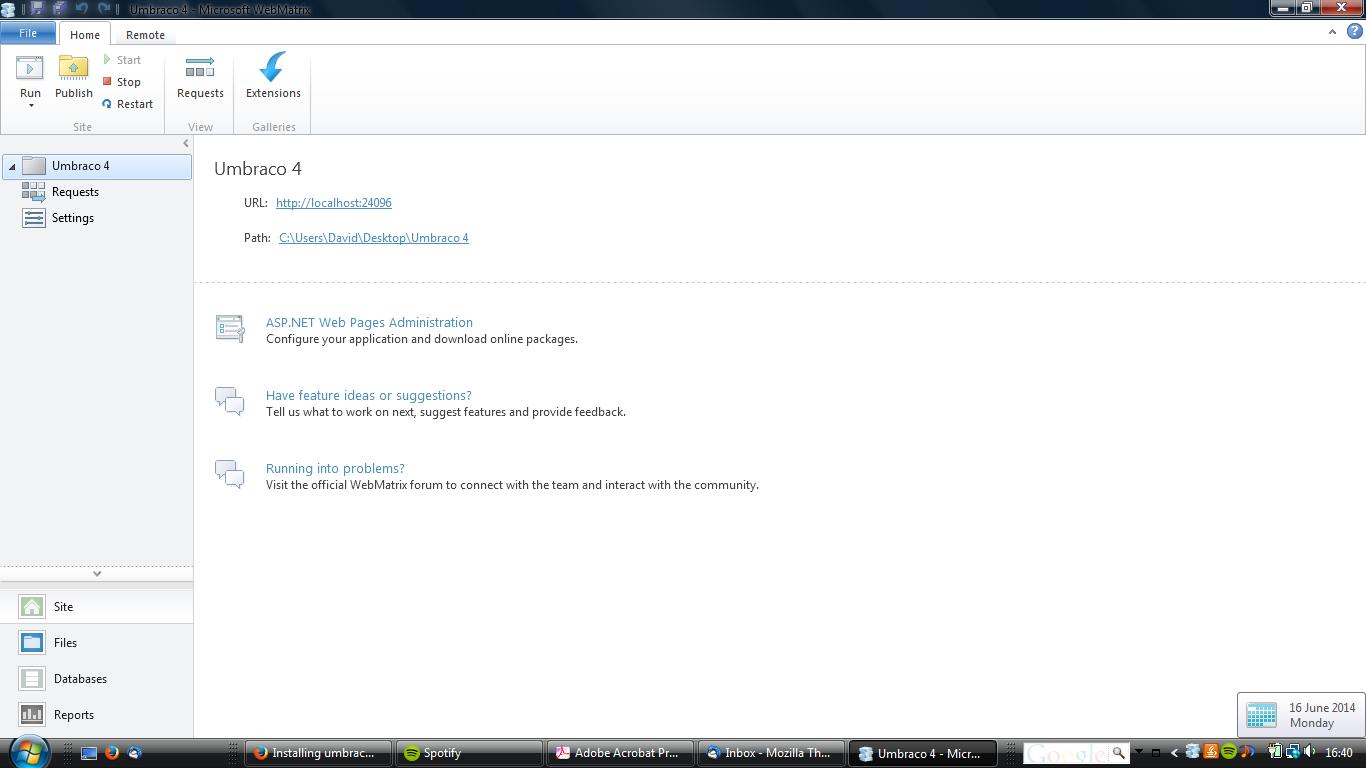
Task: Open WebMatrix help via question mark
Action: (1356, 32)
